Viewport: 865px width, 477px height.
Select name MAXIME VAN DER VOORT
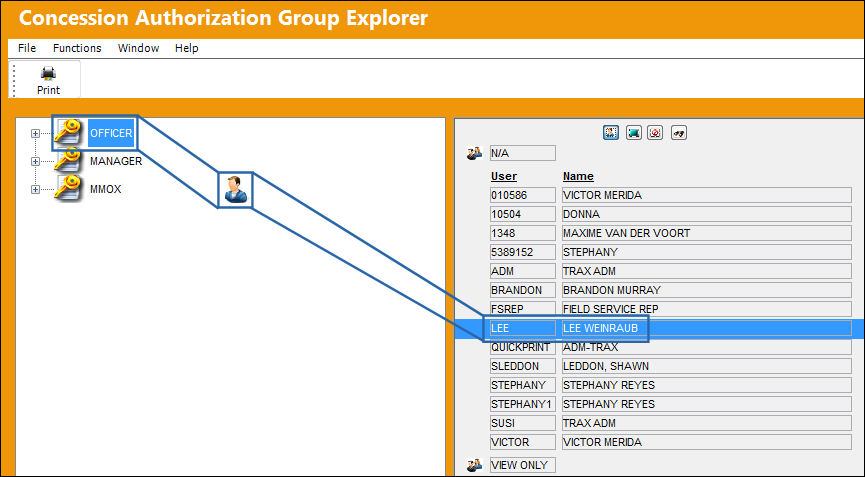click(x=707, y=233)
